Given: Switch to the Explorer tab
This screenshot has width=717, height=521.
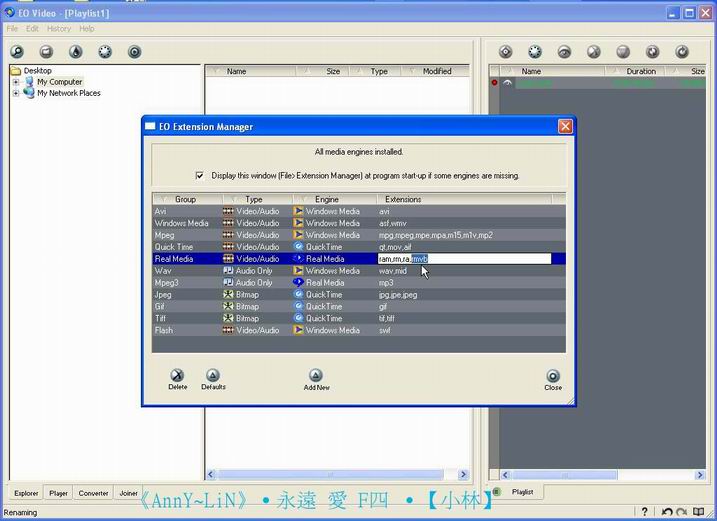Looking at the screenshot, I should [x=26, y=493].
